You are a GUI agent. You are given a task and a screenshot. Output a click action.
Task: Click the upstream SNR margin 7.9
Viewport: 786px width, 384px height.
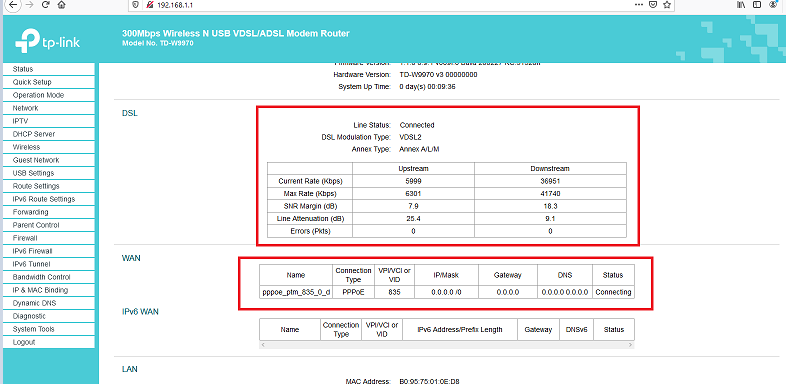(414, 206)
